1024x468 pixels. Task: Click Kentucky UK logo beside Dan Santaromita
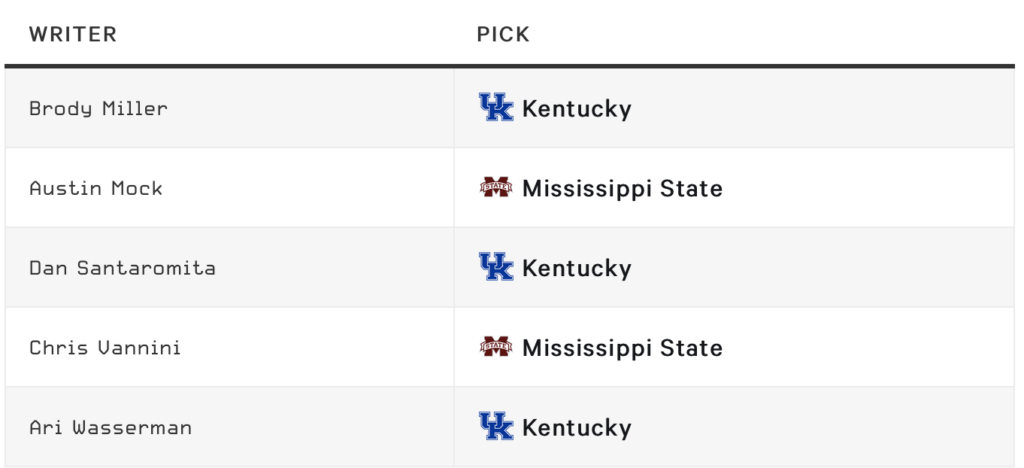coord(496,267)
